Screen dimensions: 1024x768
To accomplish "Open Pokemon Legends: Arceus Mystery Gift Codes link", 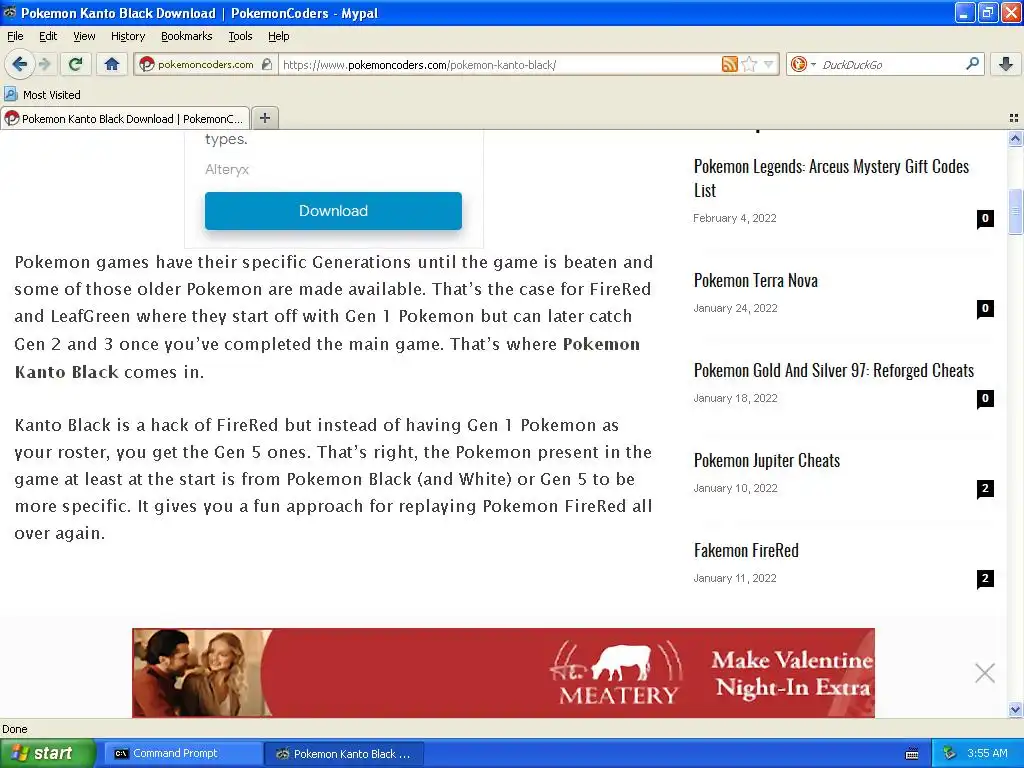I will coord(831,178).
